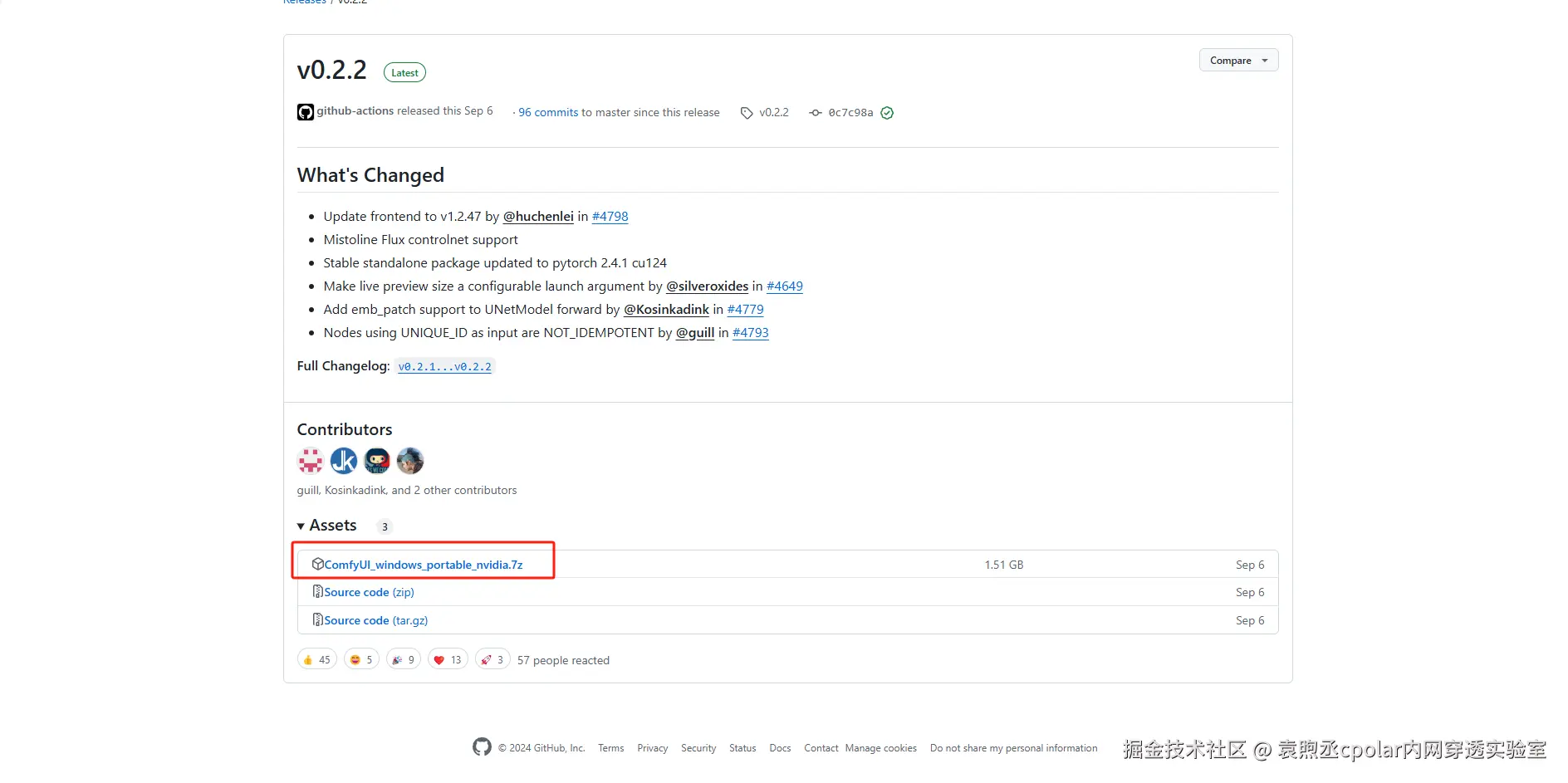Open pull request #4793

coord(751,332)
